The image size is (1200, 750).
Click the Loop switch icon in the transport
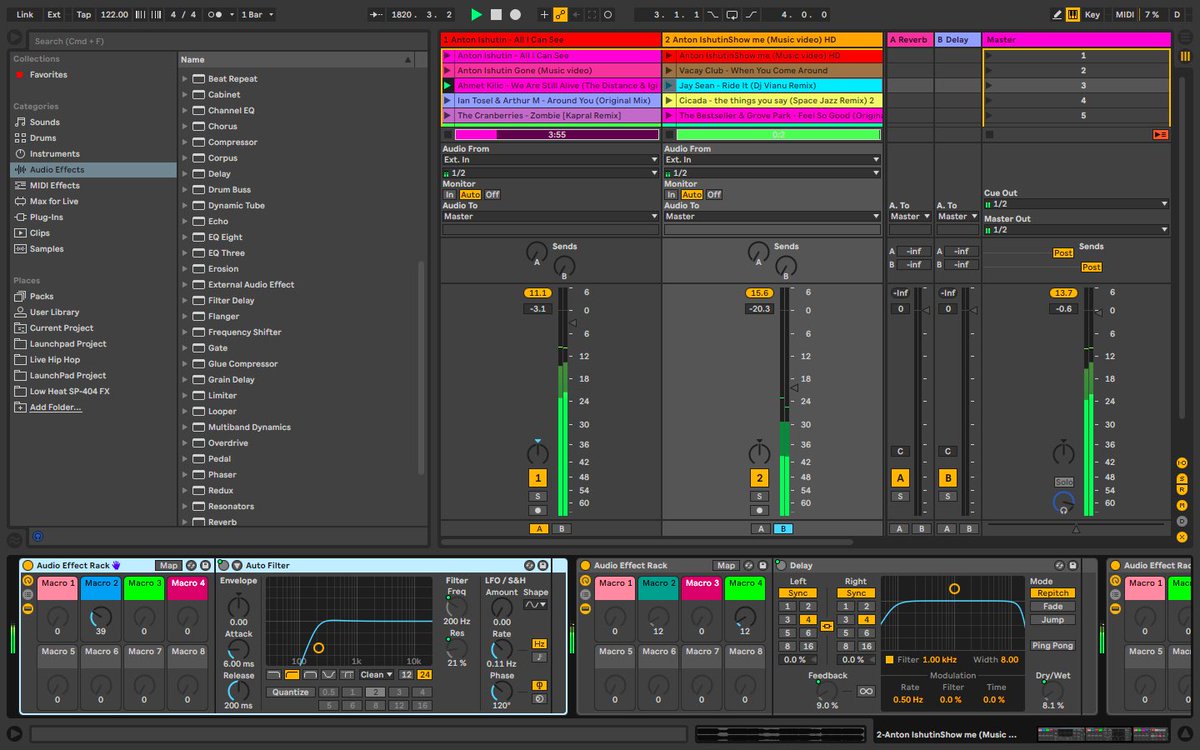point(733,15)
